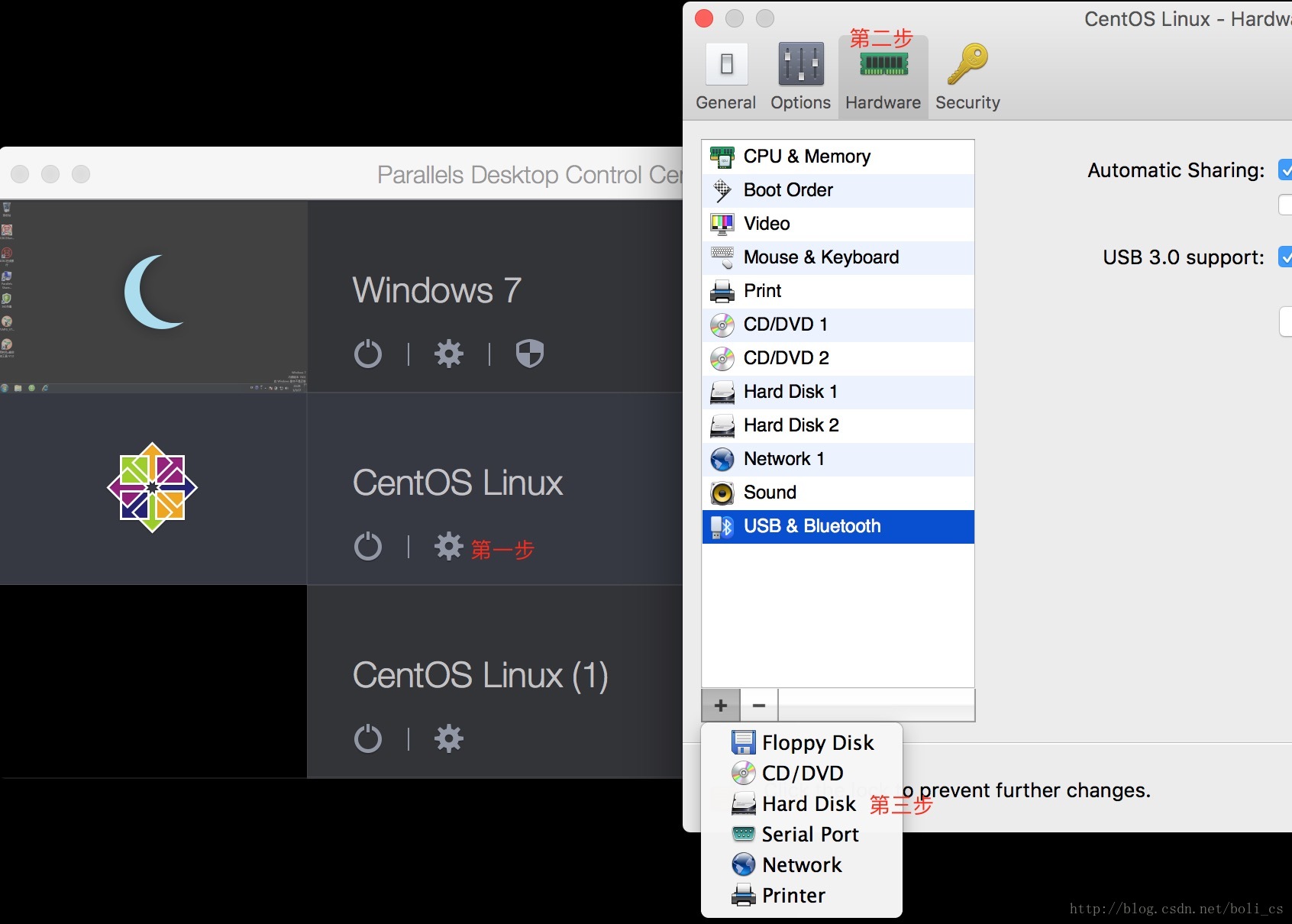Click the CentOS Linux VM name
Viewport: 1292px width, 924px height.
pos(457,483)
